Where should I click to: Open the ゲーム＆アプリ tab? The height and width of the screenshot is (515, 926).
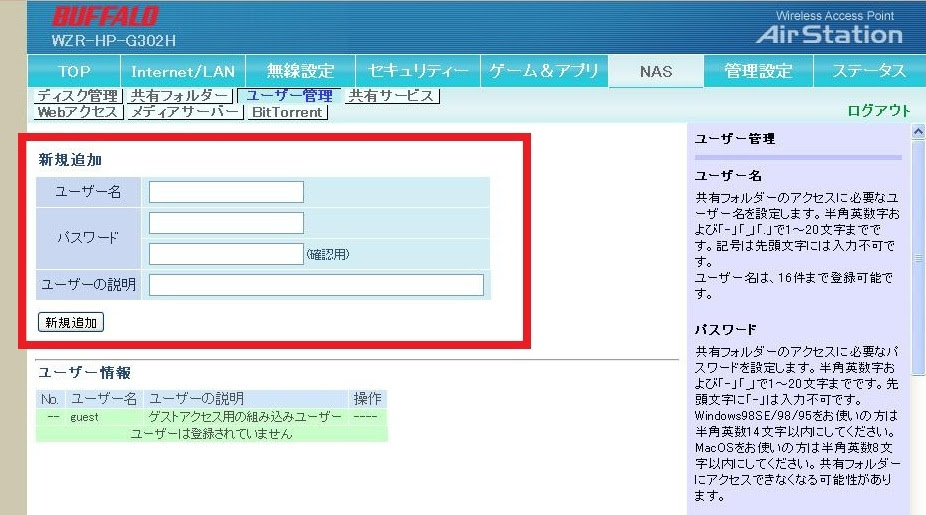[544, 71]
